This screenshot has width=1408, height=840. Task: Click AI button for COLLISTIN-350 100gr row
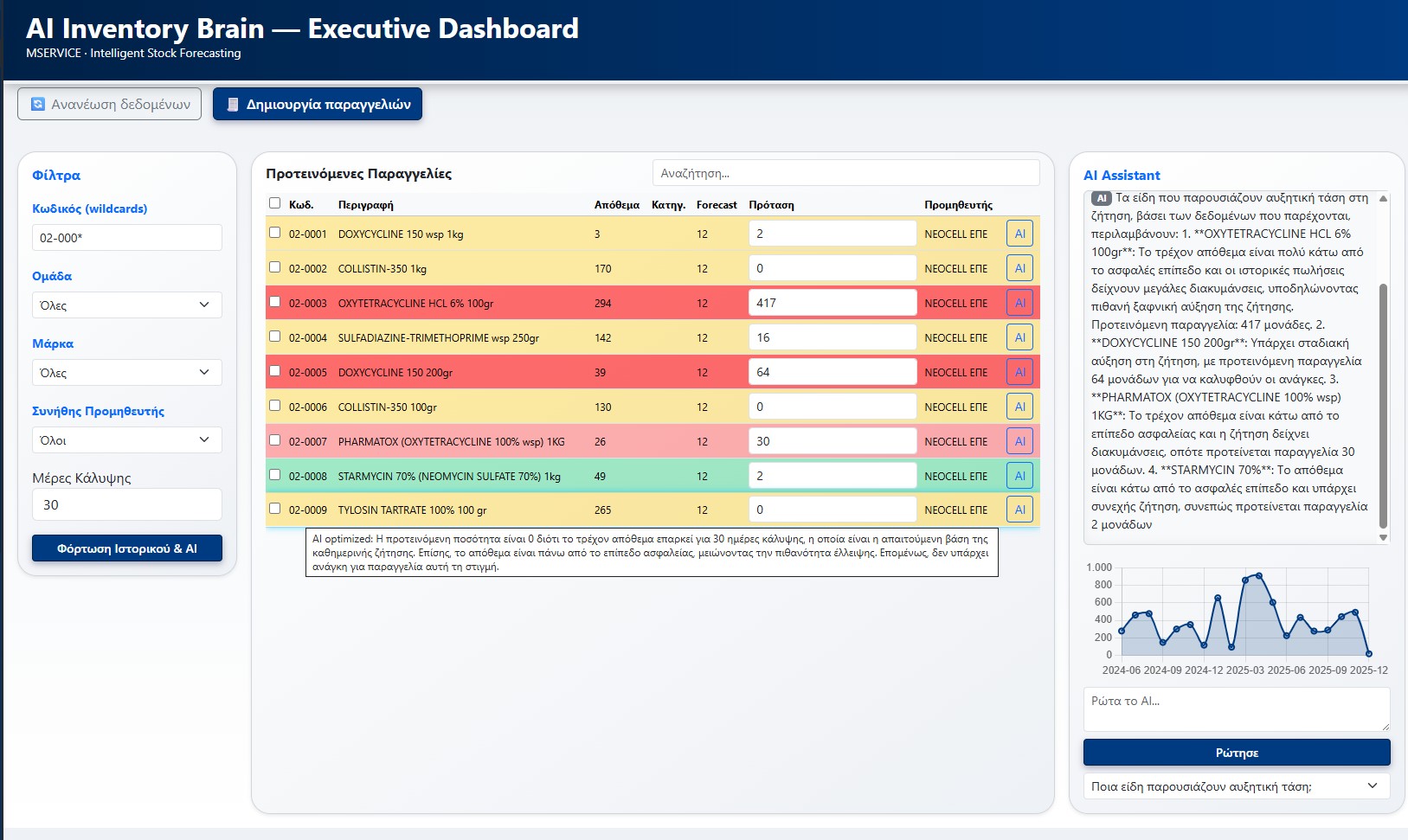click(x=1019, y=407)
